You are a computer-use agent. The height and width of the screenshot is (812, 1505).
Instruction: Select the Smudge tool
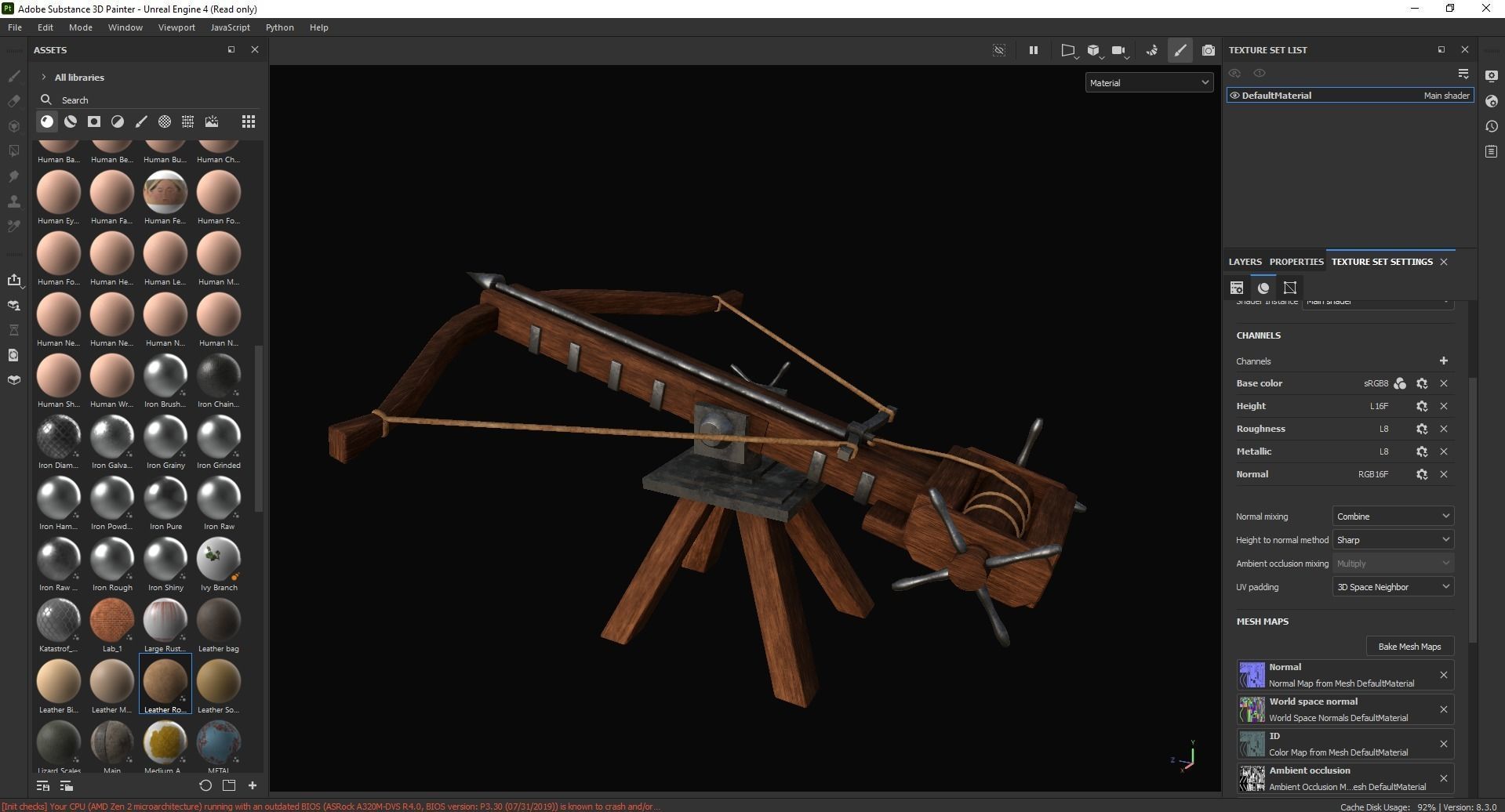pos(13,176)
